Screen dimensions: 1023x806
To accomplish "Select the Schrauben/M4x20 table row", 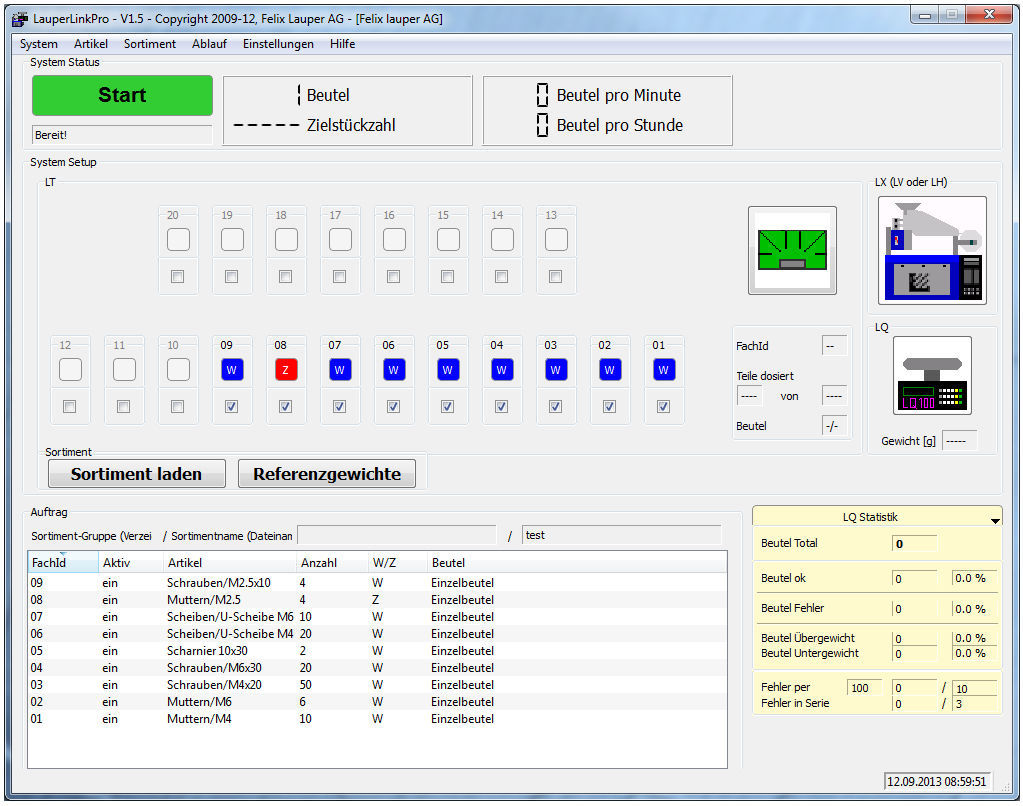I will [377, 685].
